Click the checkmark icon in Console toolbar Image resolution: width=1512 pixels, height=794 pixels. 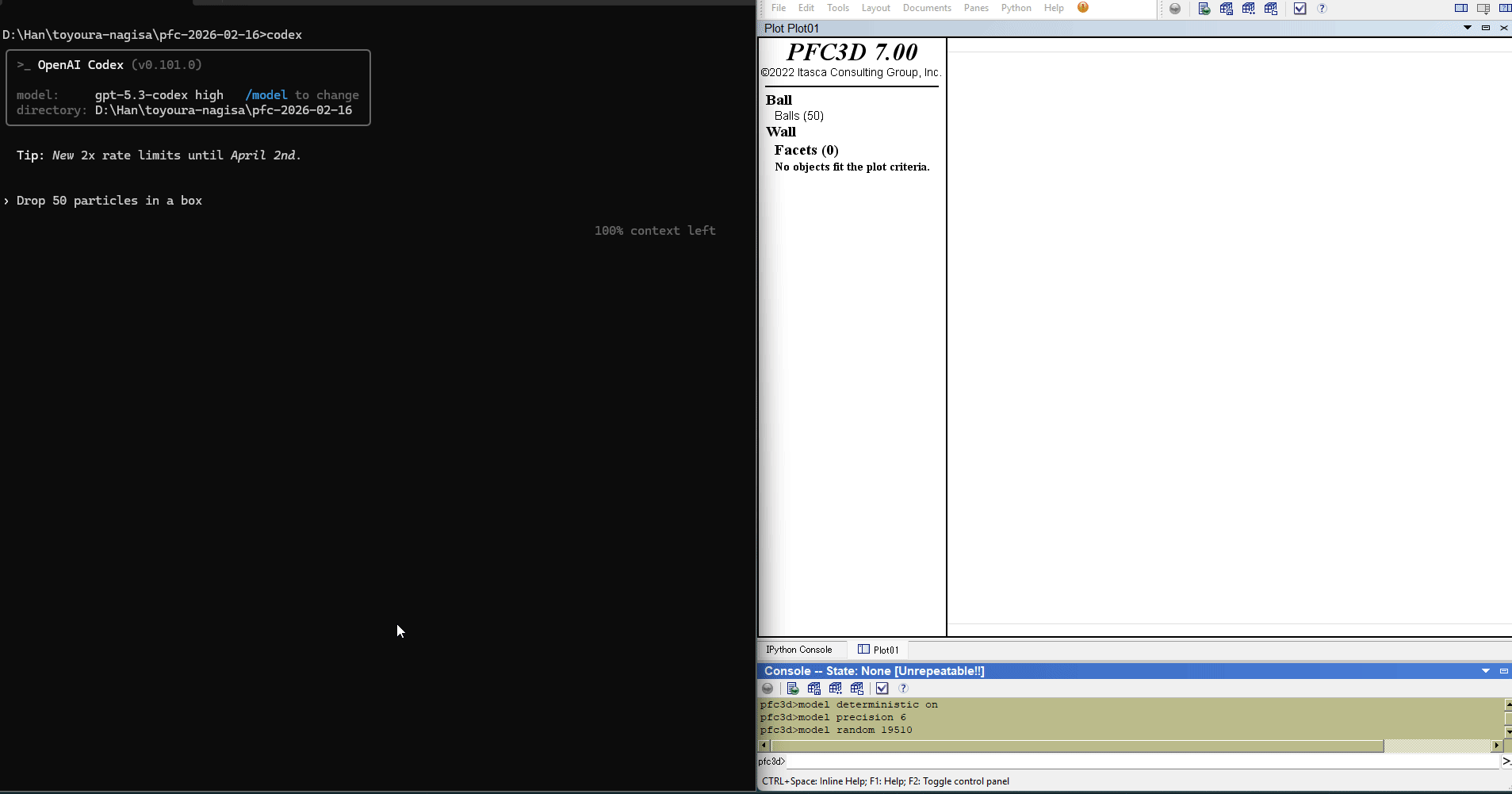pyautogui.click(x=882, y=689)
